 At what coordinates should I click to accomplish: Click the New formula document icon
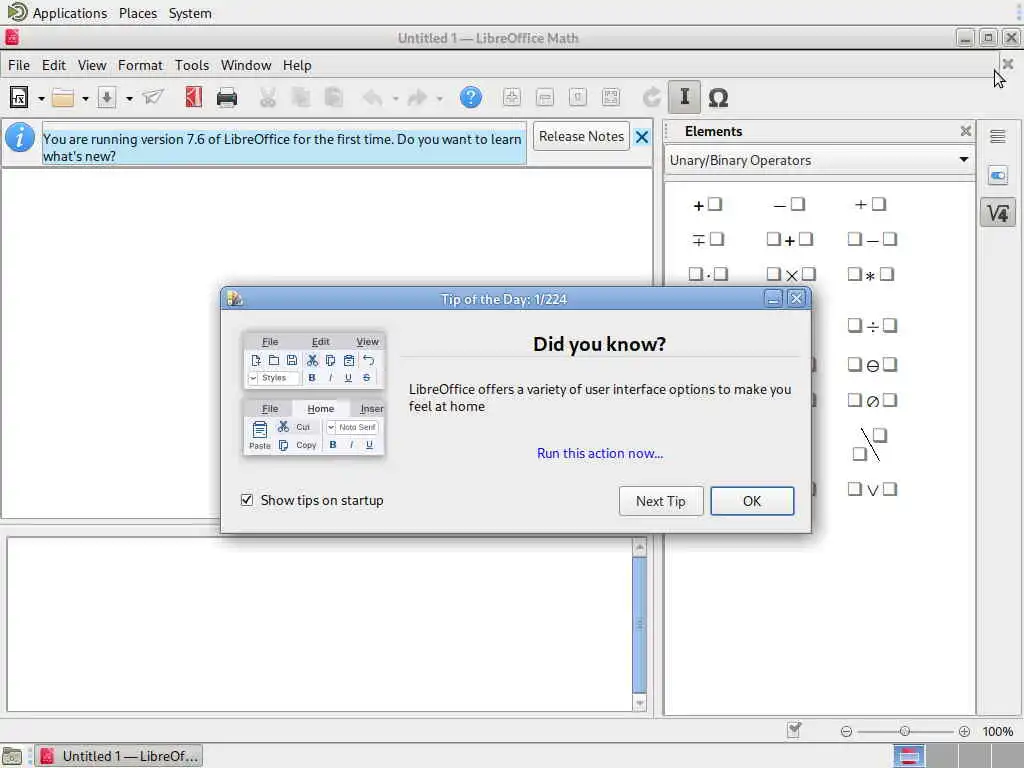[19, 97]
